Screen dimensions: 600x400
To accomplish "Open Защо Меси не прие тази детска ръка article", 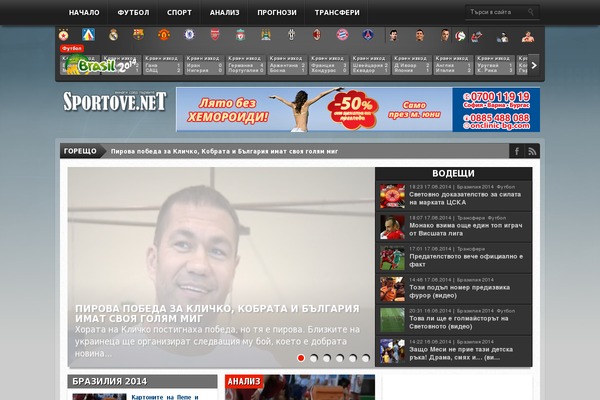I will (x=461, y=353).
